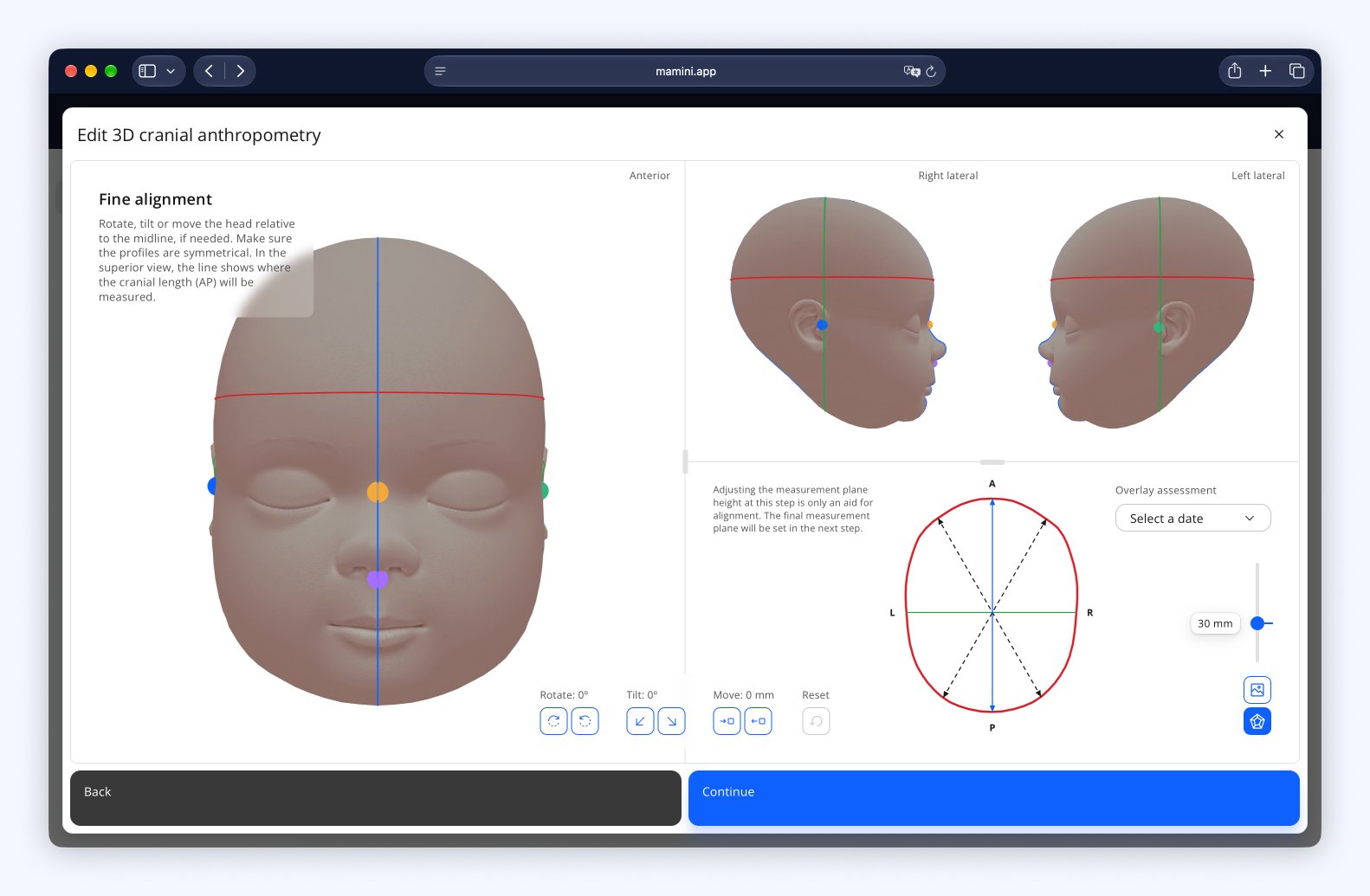The height and width of the screenshot is (896, 1370).
Task: Expand the sidebar options chevron
Action: 171,71
